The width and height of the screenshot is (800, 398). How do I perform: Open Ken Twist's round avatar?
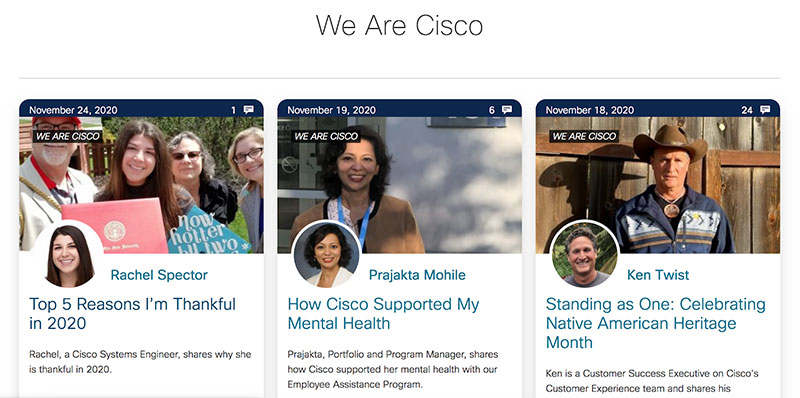[x=585, y=255]
